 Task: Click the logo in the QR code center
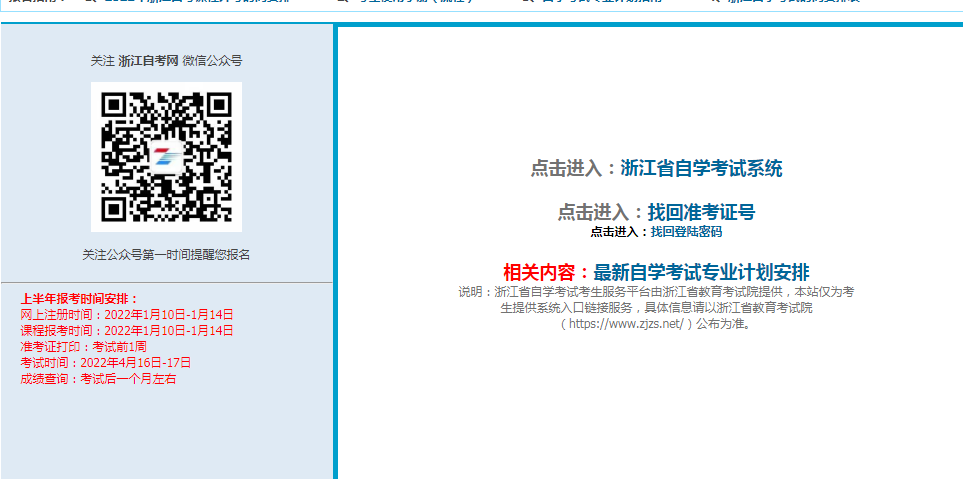166,157
